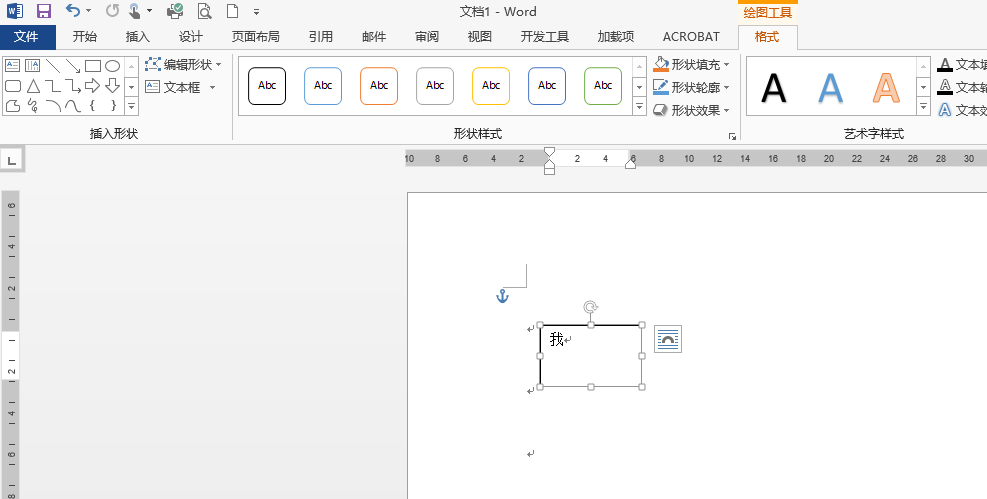Click the Save icon in quick access toolbar
The height and width of the screenshot is (499, 987).
pos(43,11)
